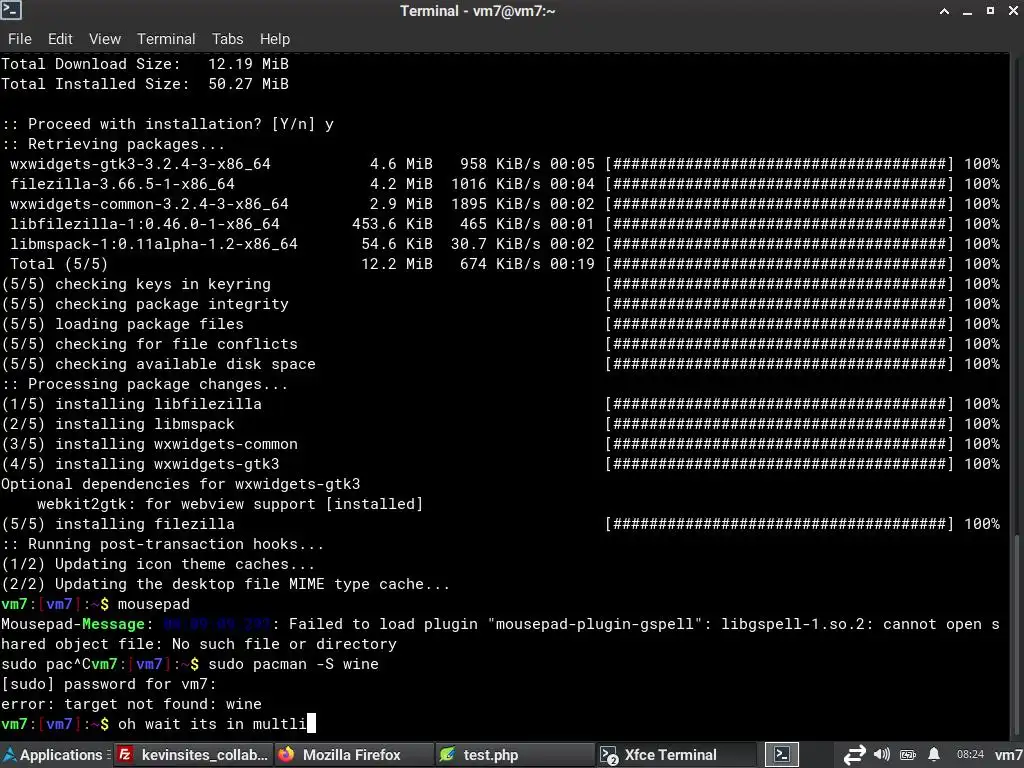
Task: Click the 'Total Download Size' line
Action: pos(145,64)
